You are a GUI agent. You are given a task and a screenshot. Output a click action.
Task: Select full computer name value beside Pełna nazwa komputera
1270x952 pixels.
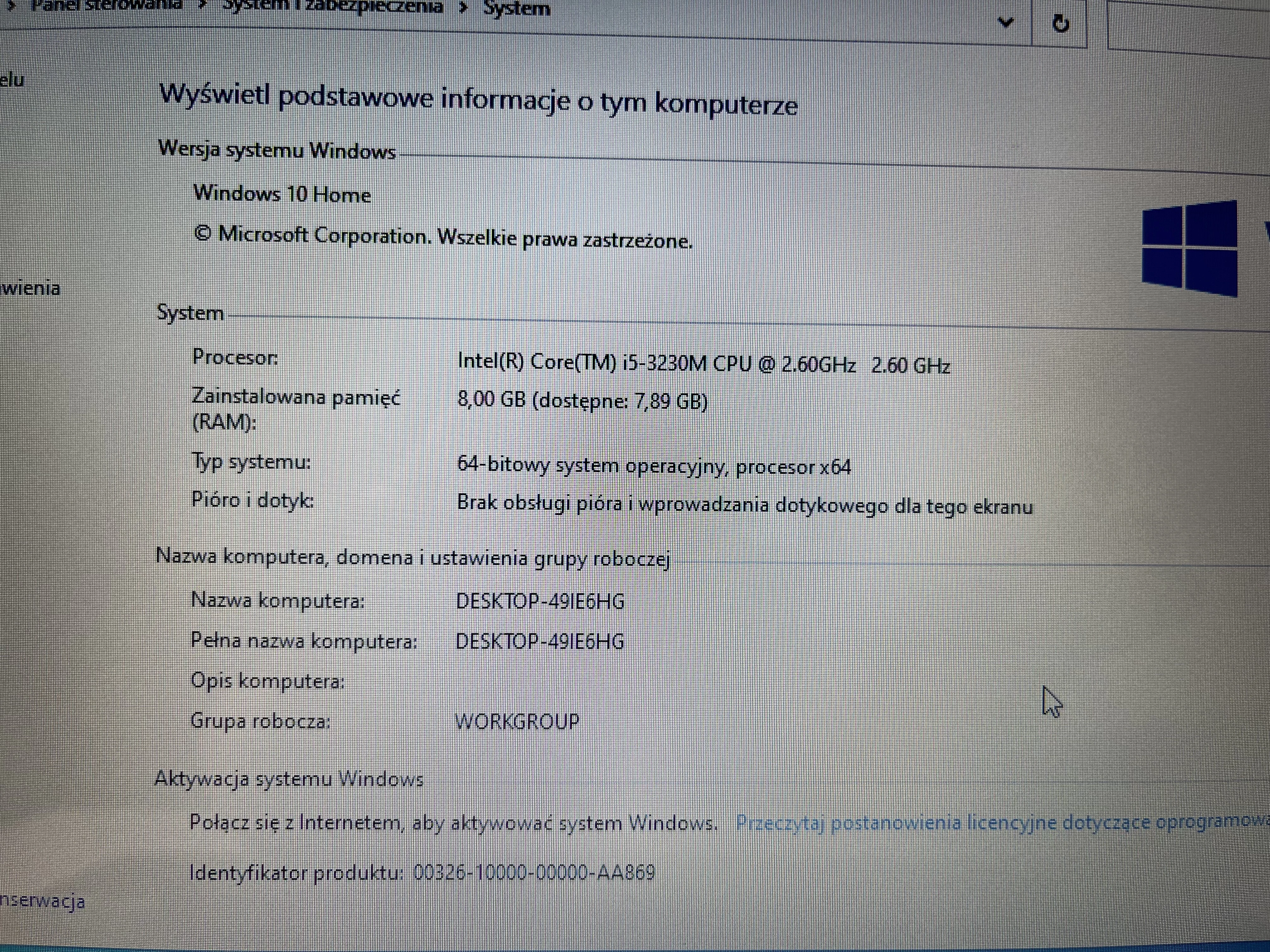pos(540,641)
